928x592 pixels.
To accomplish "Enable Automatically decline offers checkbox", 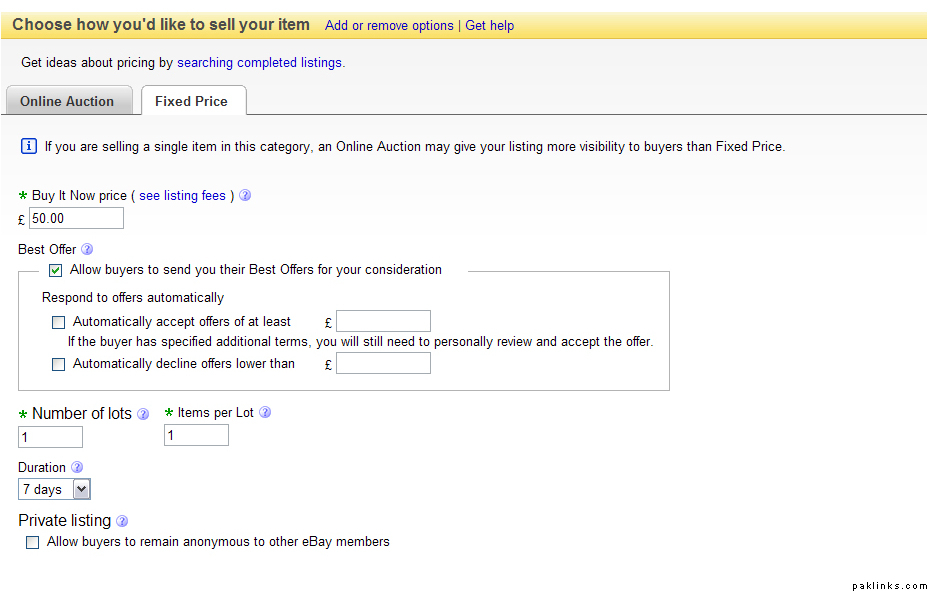I will point(59,364).
